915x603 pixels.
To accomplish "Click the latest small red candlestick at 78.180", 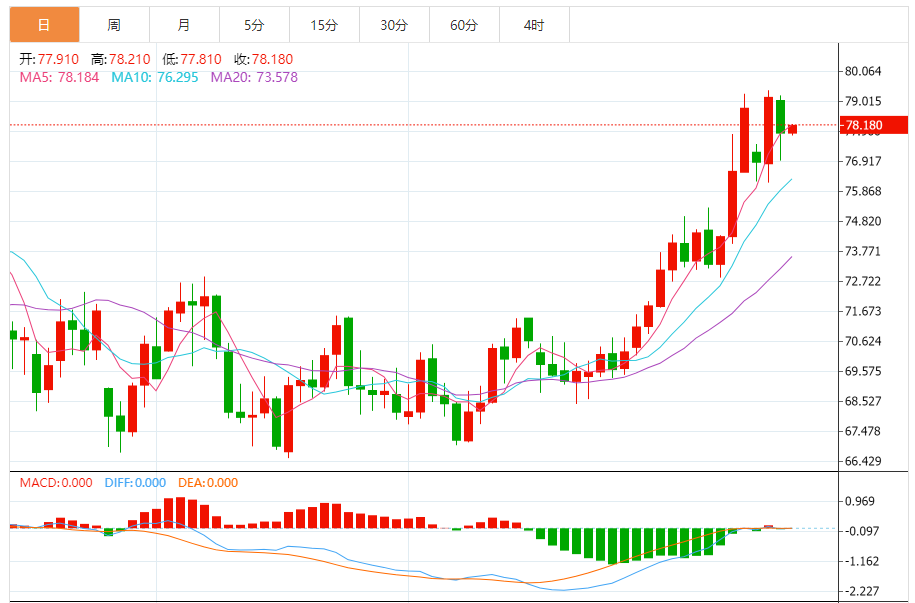I will tap(792, 129).
